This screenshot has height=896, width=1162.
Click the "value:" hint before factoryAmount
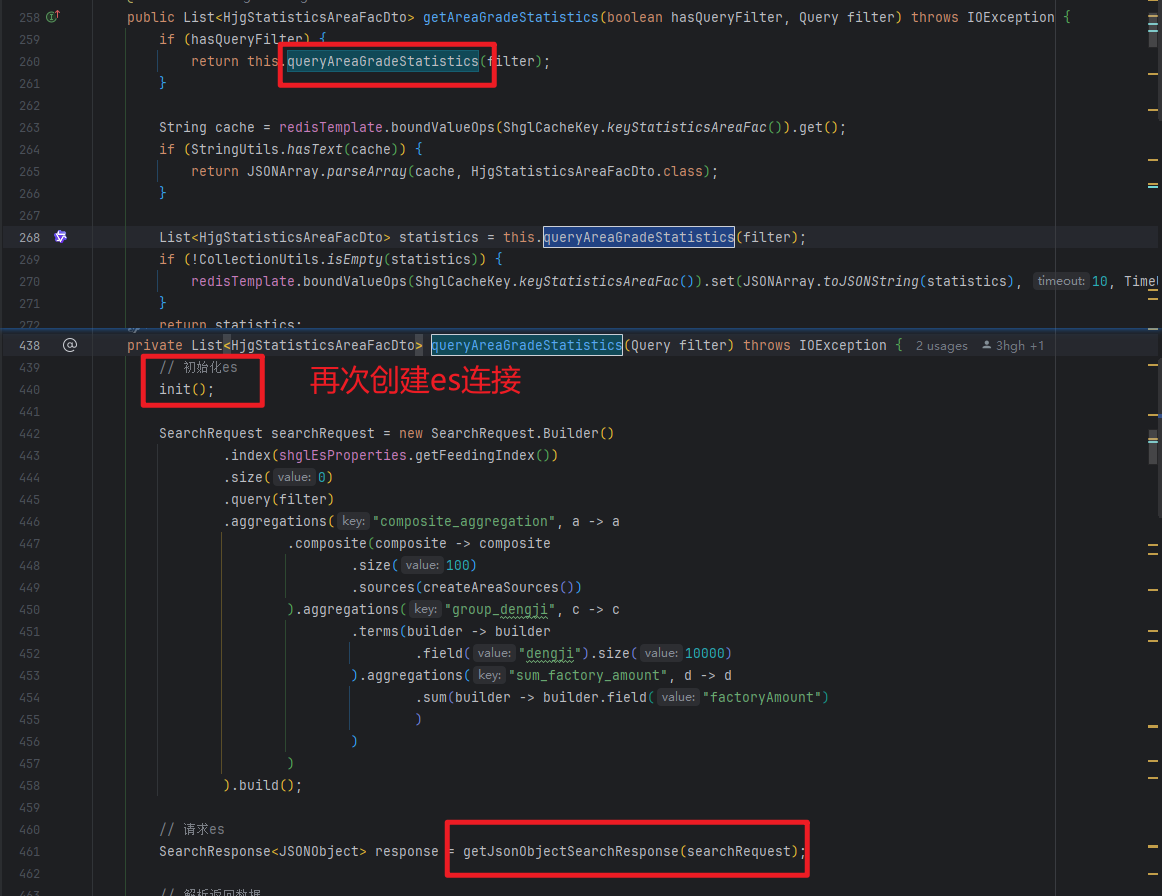tap(677, 698)
